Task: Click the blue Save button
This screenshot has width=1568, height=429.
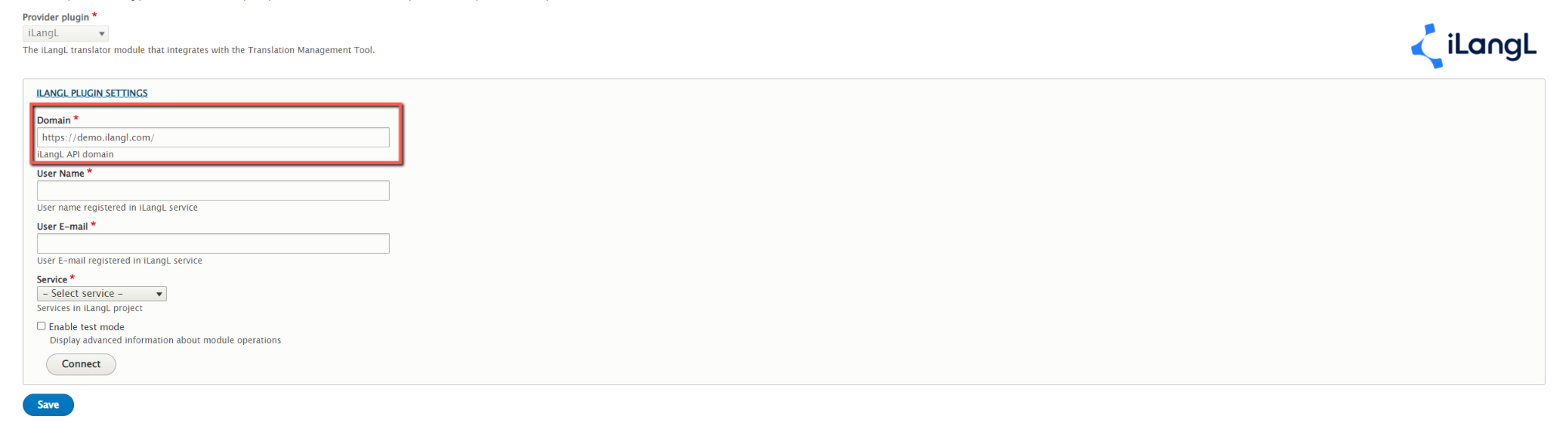Action: point(48,405)
